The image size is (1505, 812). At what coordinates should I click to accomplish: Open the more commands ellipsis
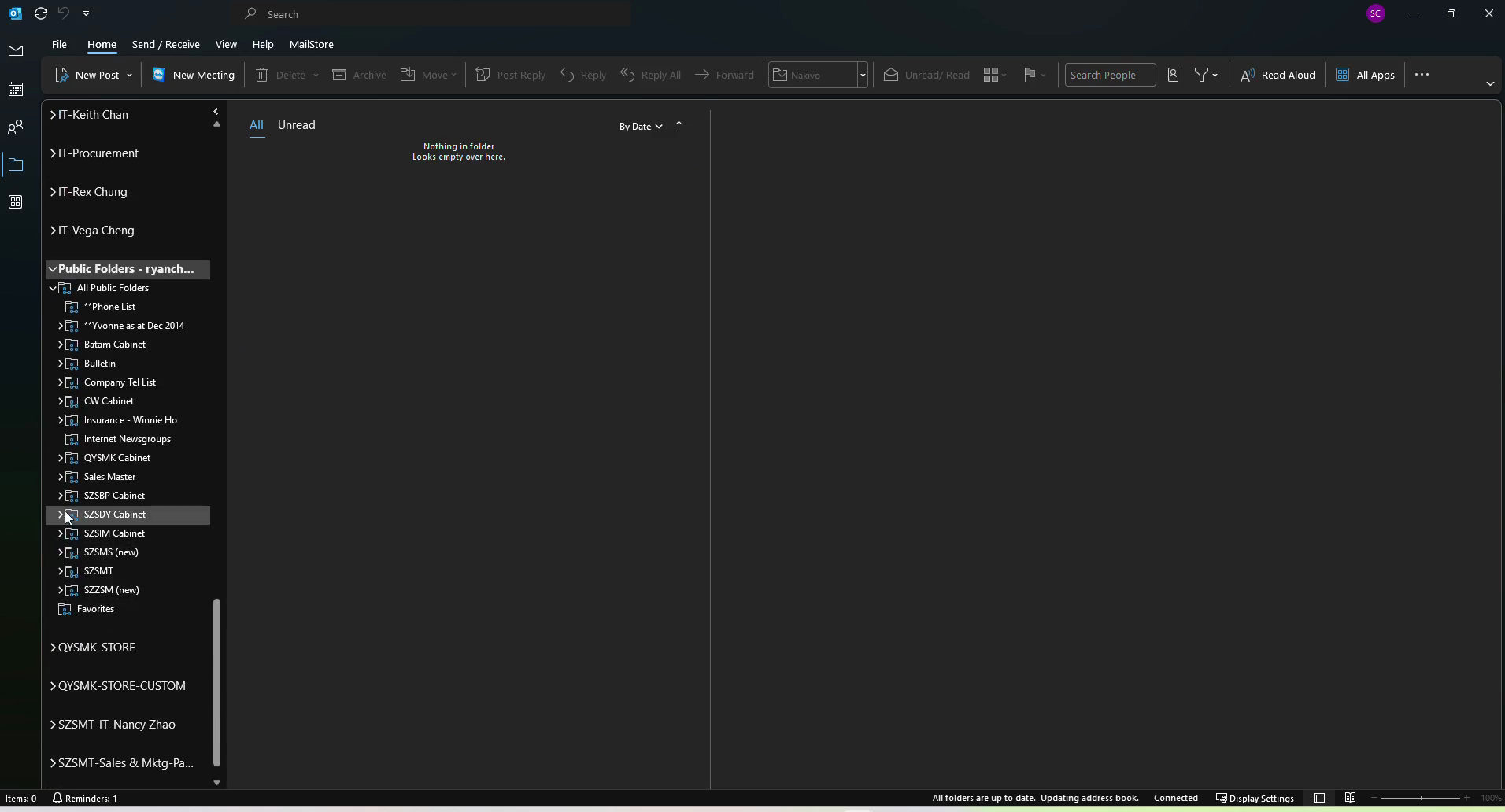1422,75
